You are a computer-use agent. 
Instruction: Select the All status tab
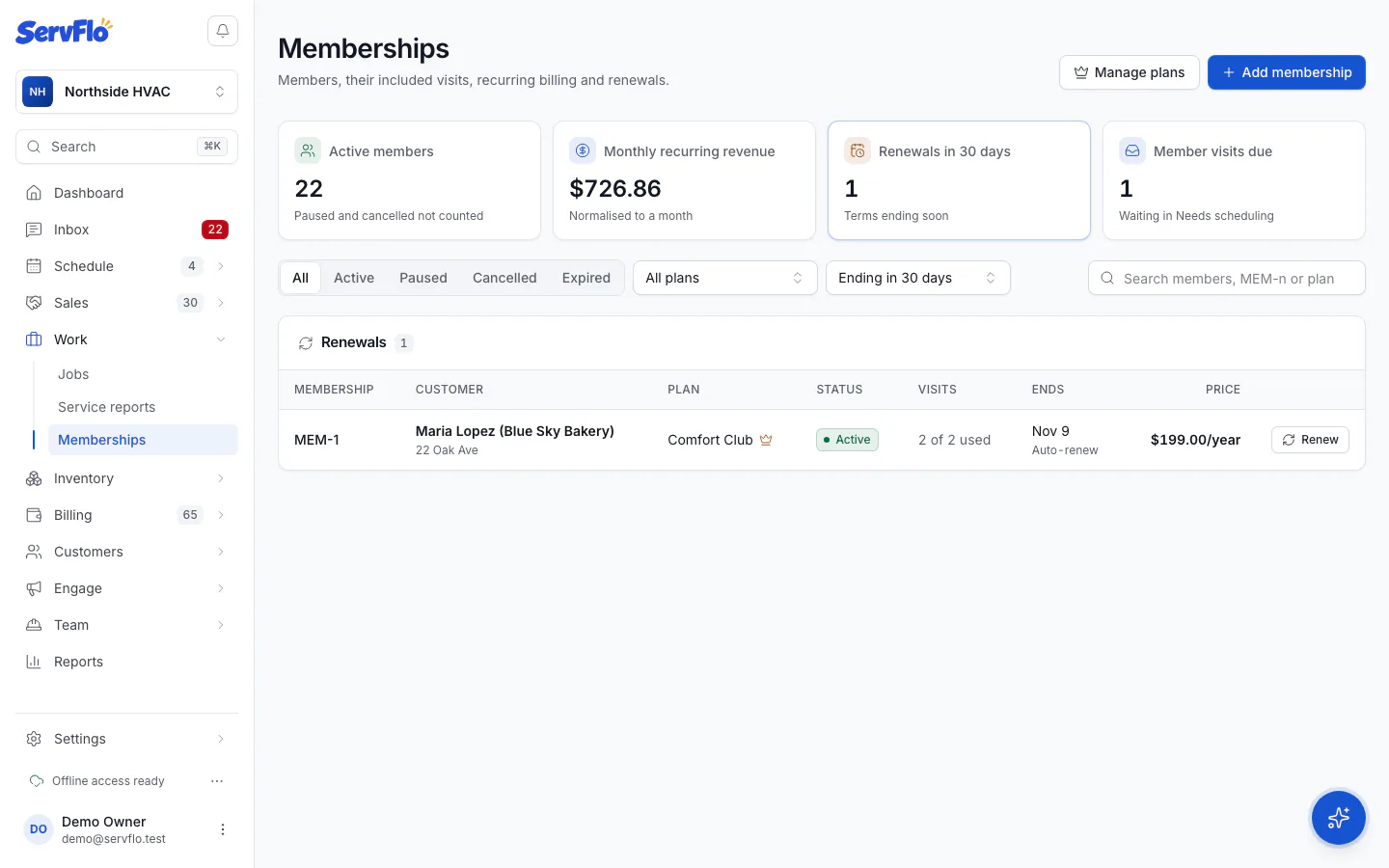coord(301,278)
